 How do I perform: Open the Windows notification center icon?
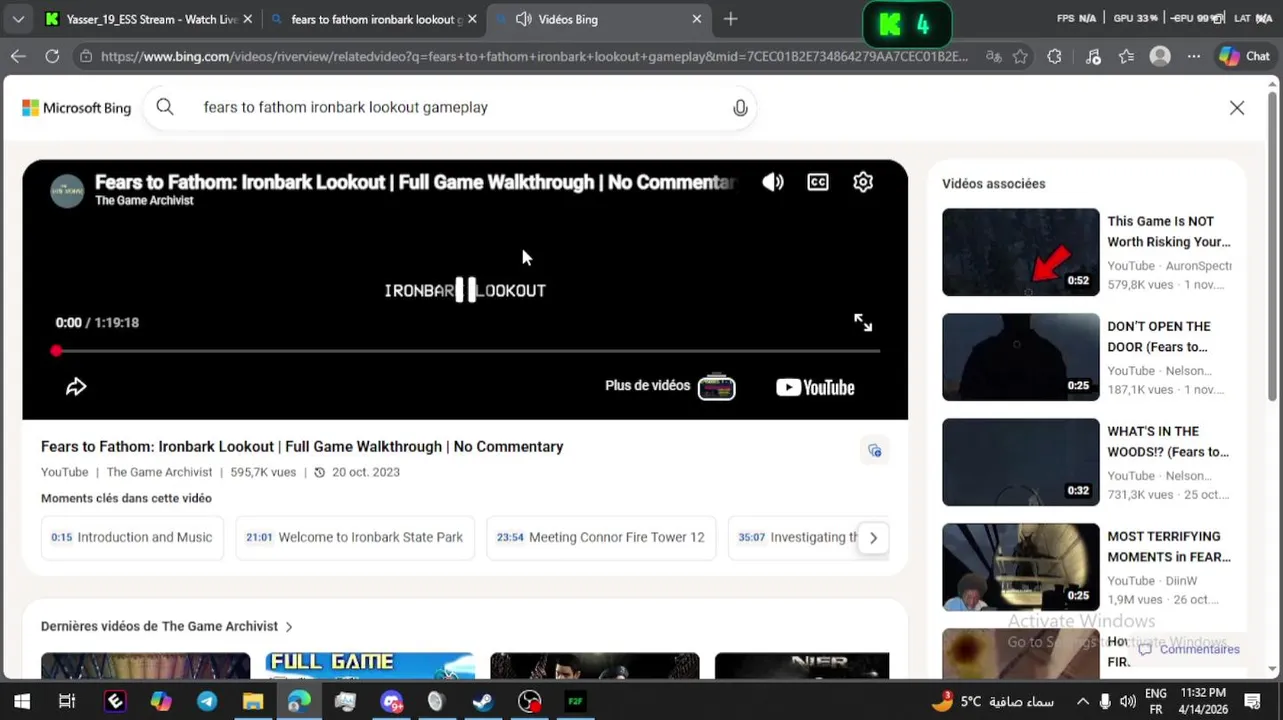1252,702
